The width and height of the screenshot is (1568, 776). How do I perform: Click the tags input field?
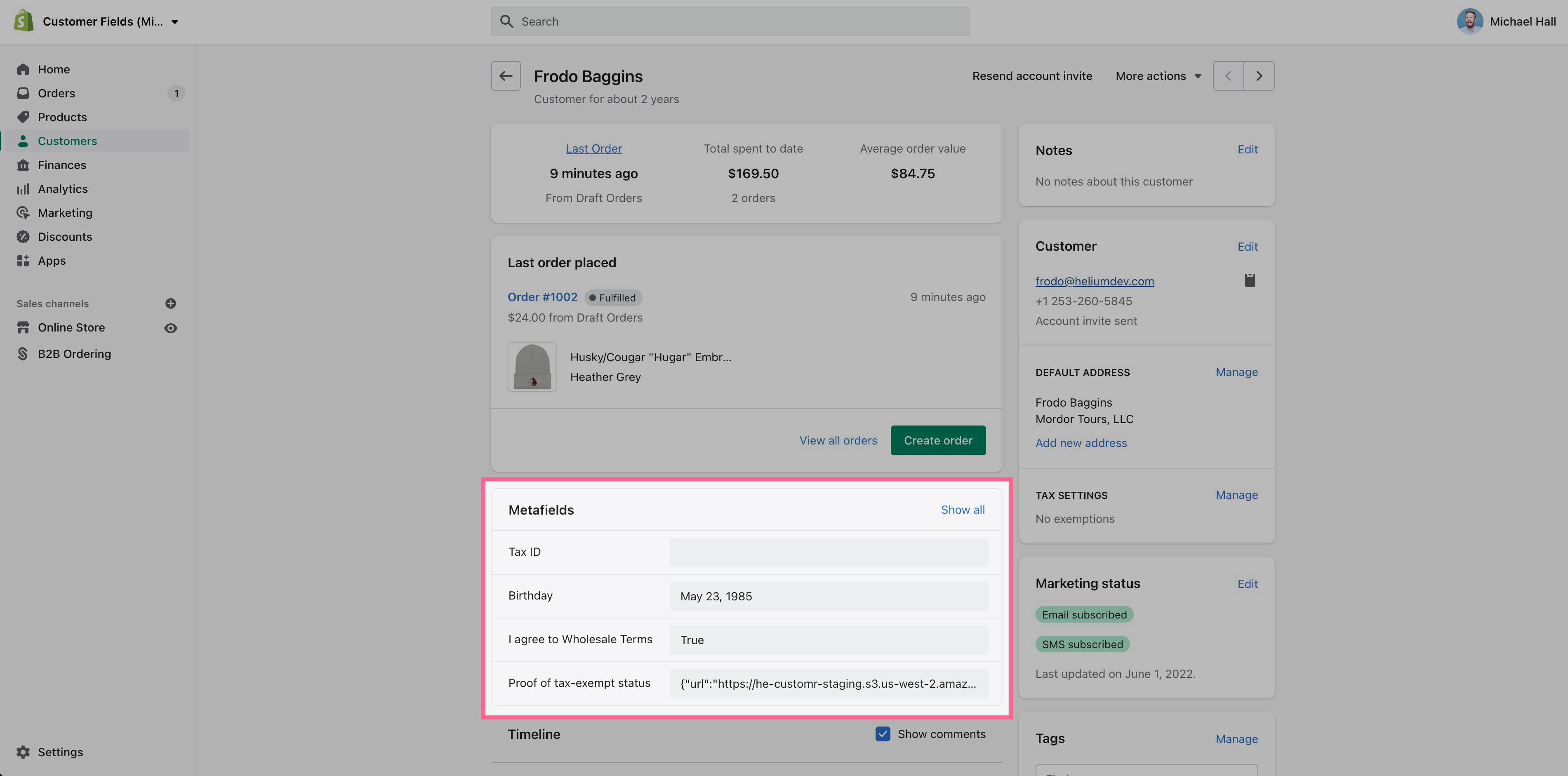(x=1147, y=771)
